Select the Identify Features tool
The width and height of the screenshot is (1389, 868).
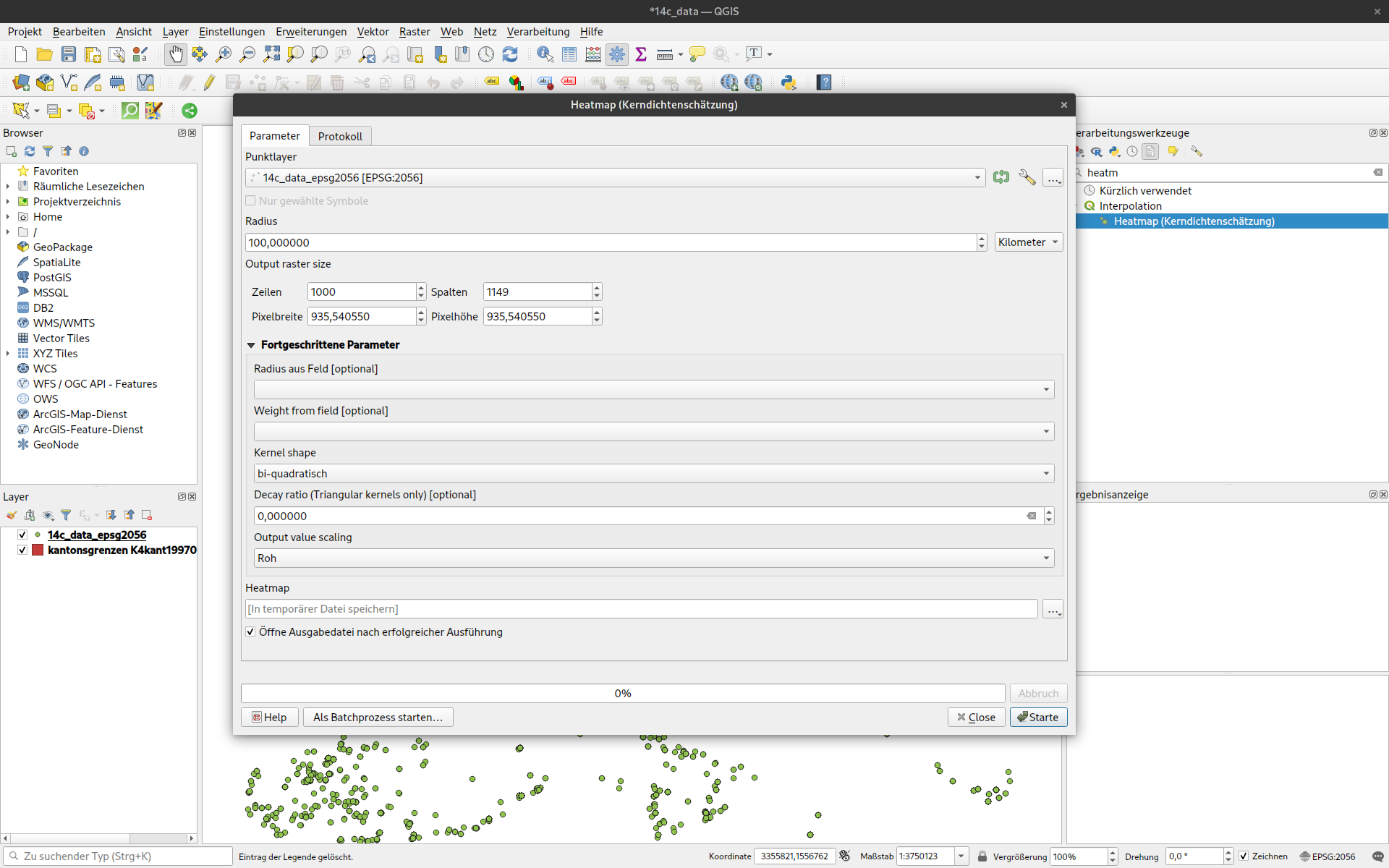tap(545, 54)
